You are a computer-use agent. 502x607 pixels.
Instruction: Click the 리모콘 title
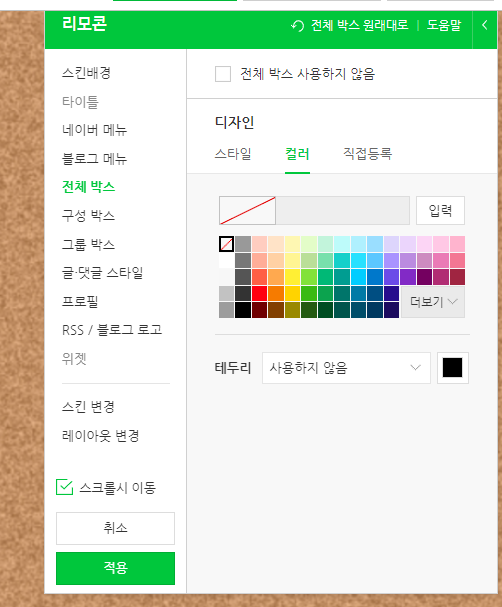pyautogui.click(x=84, y=24)
